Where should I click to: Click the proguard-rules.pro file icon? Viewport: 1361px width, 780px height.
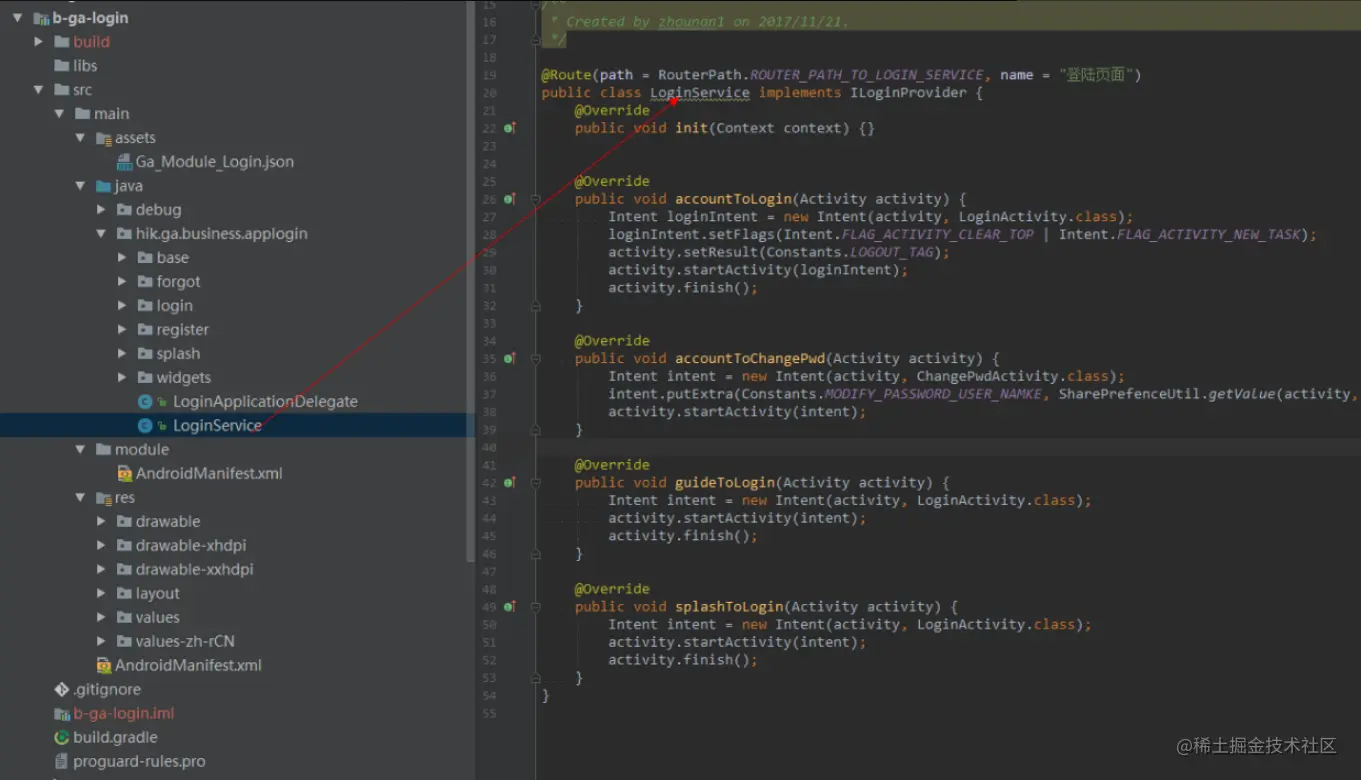[62, 762]
